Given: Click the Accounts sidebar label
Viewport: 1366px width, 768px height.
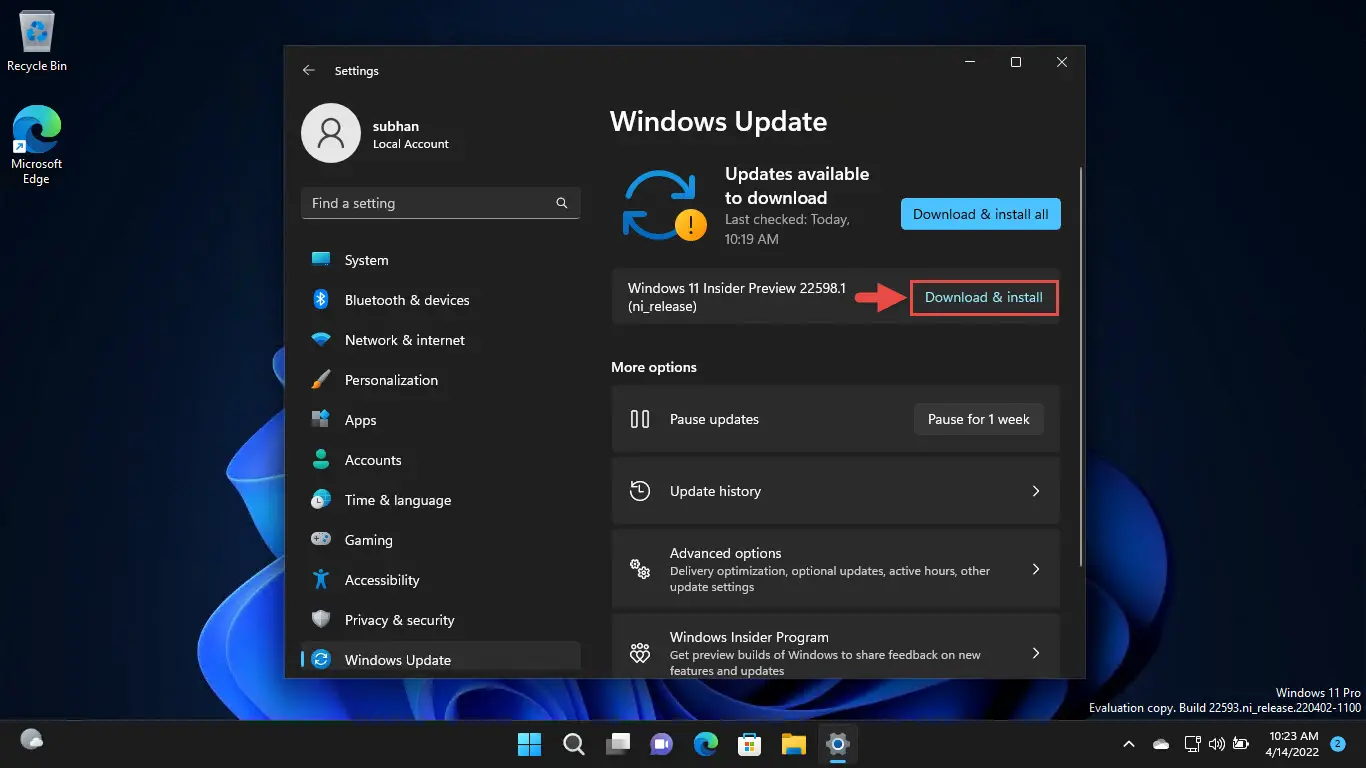Looking at the screenshot, I should (373, 460).
